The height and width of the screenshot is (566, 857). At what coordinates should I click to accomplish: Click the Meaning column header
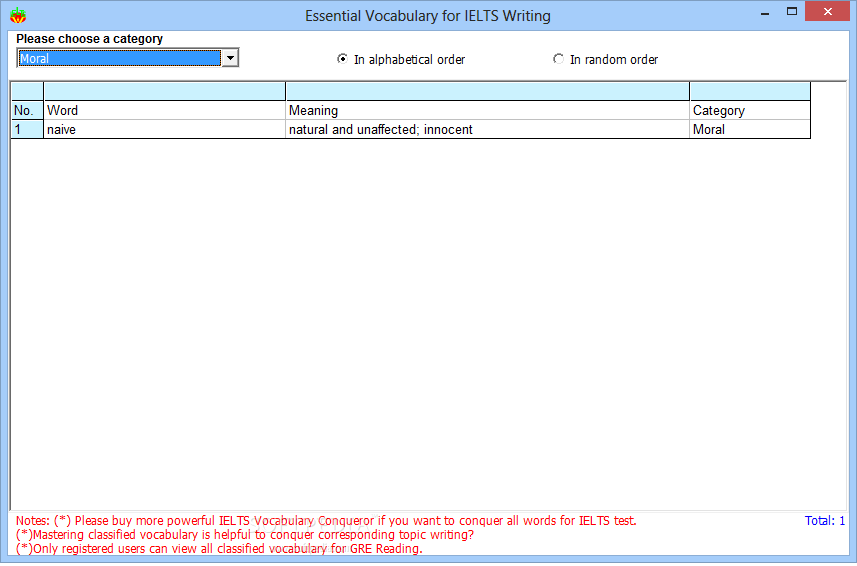(x=488, y=110)
